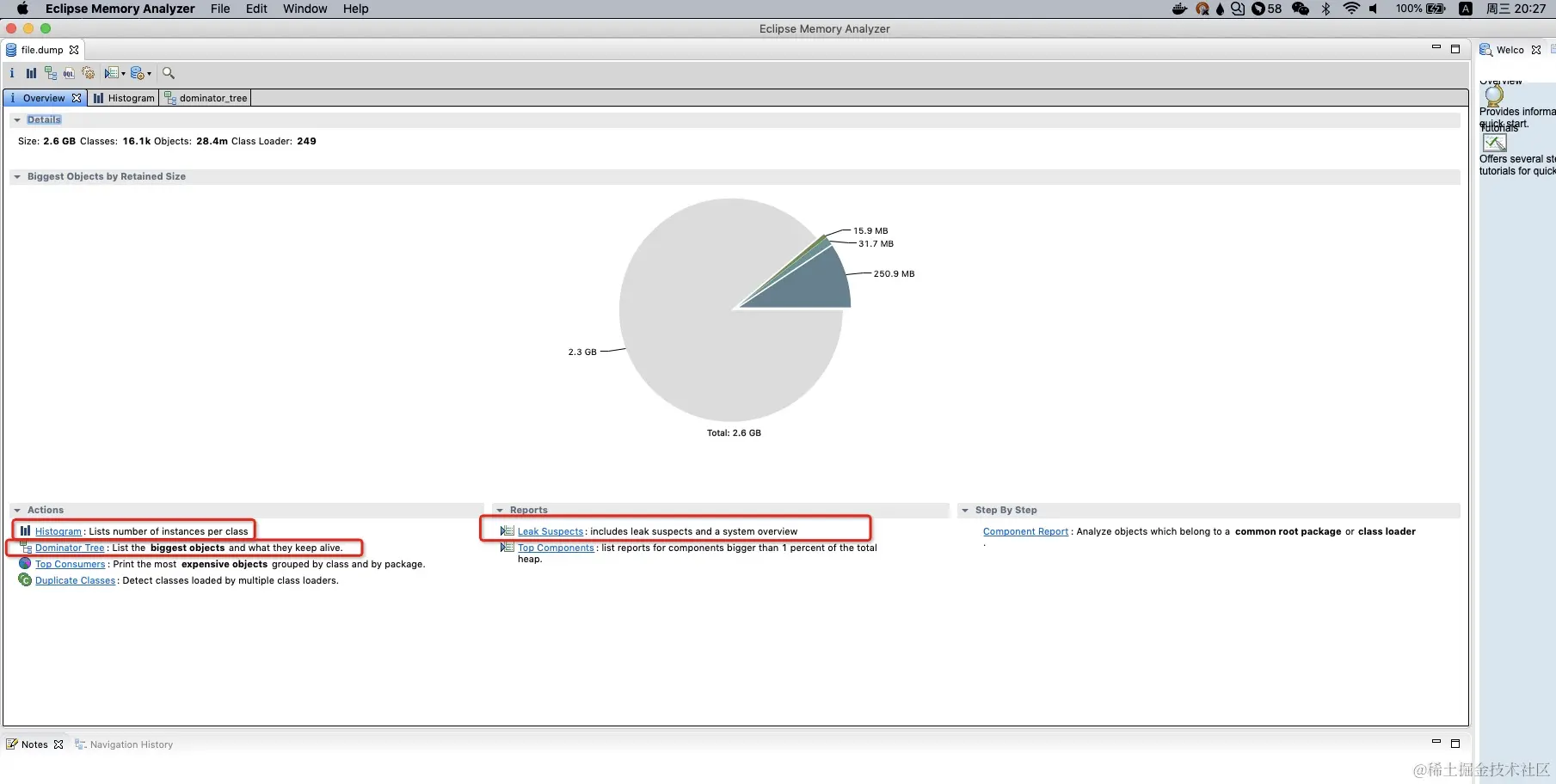Click the Docker whale menu bar icon

point(1180,9)
